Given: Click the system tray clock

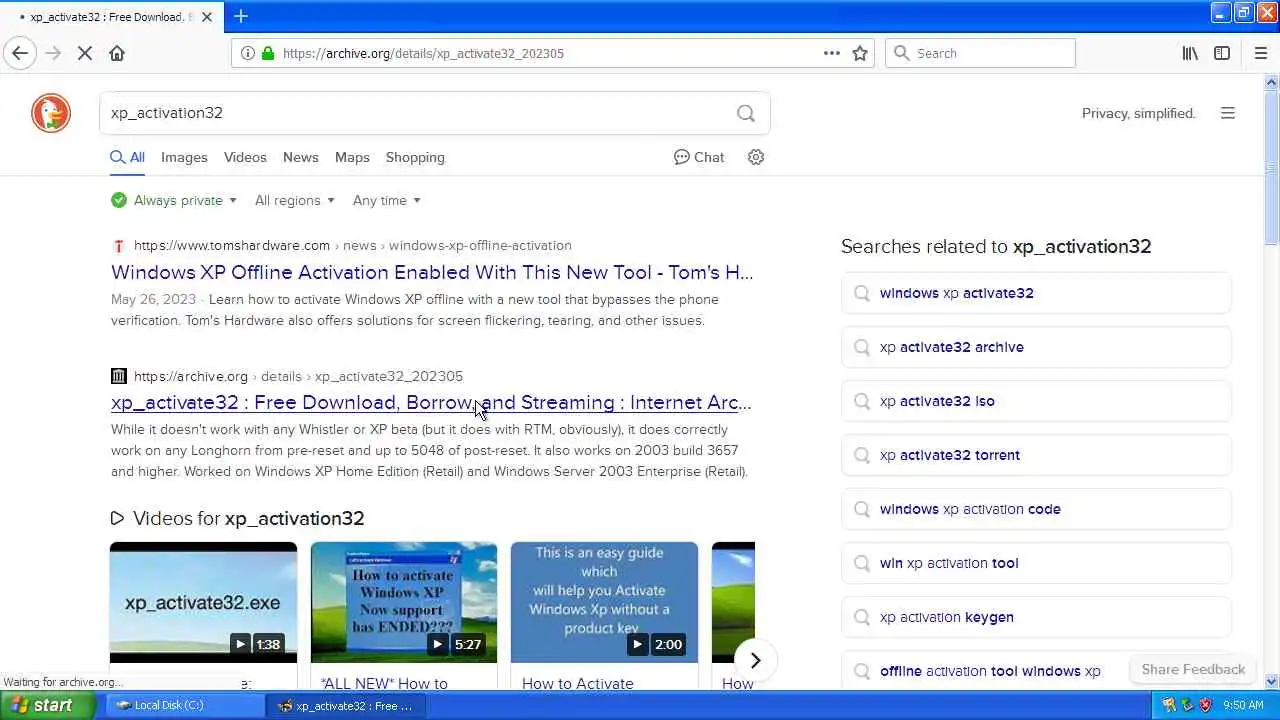Looking at the screenshot, I should tap(1243, 705).
